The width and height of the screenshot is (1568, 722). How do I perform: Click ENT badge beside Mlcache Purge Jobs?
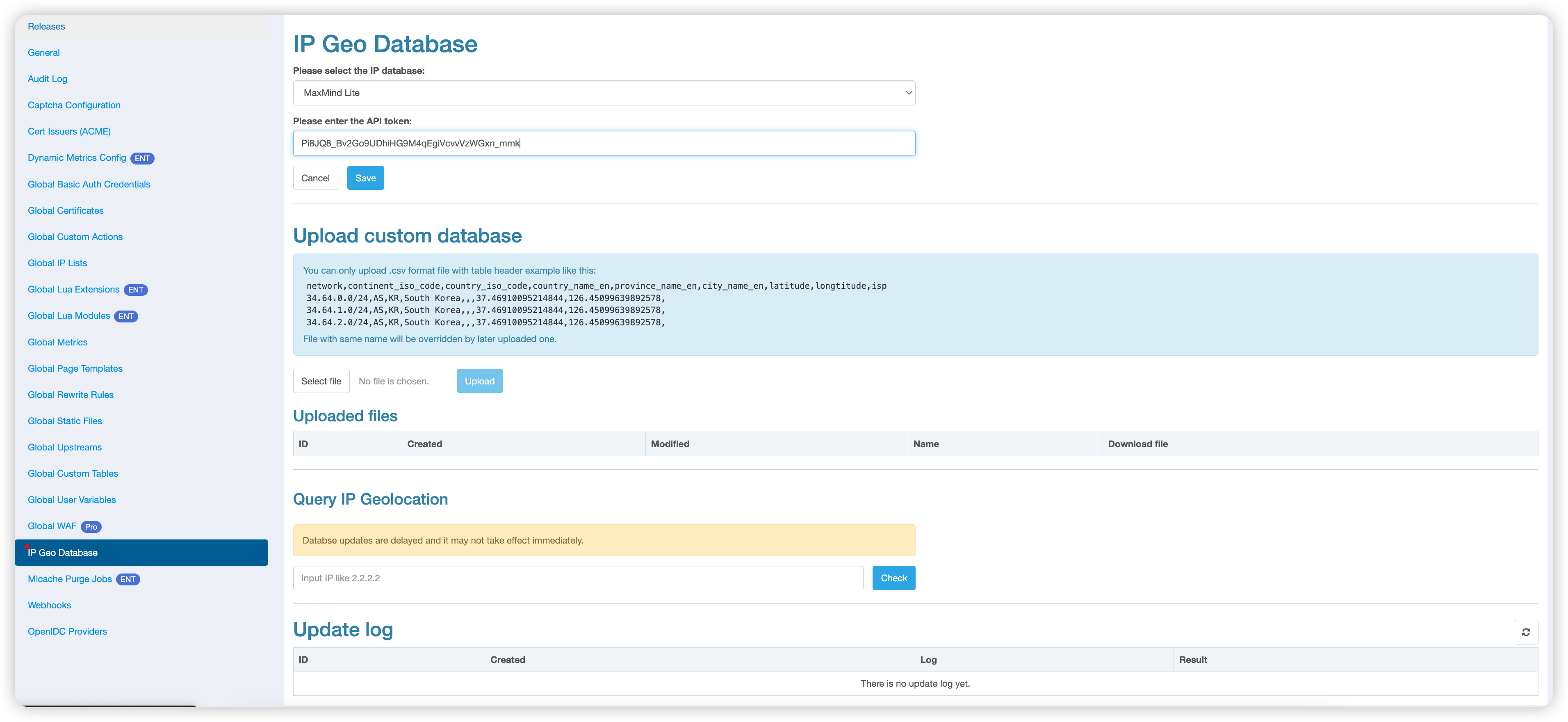128,579
